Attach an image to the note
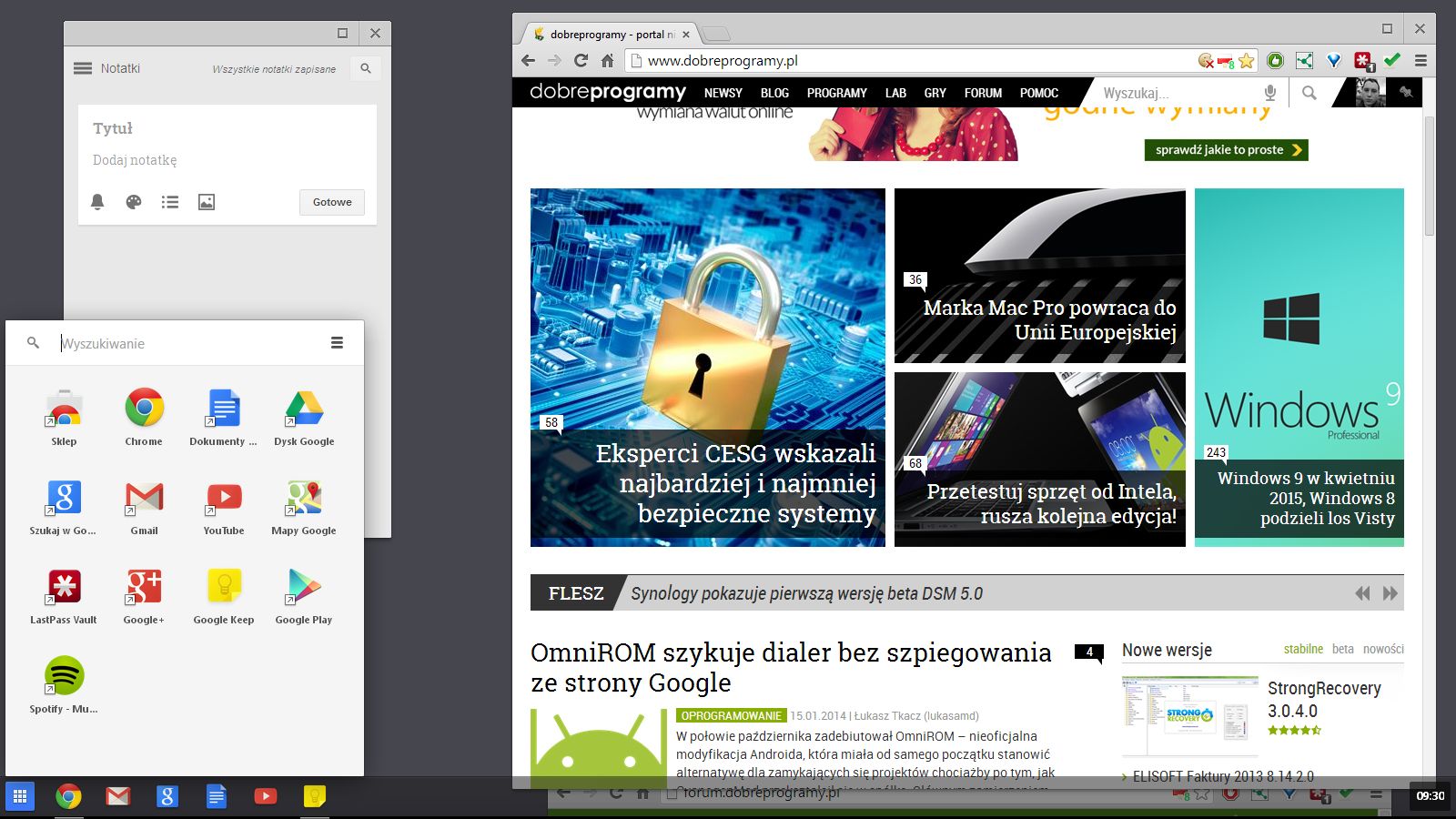Image resolution: width=1456 pixels, height=819 pixels. (x=207, y=202)
